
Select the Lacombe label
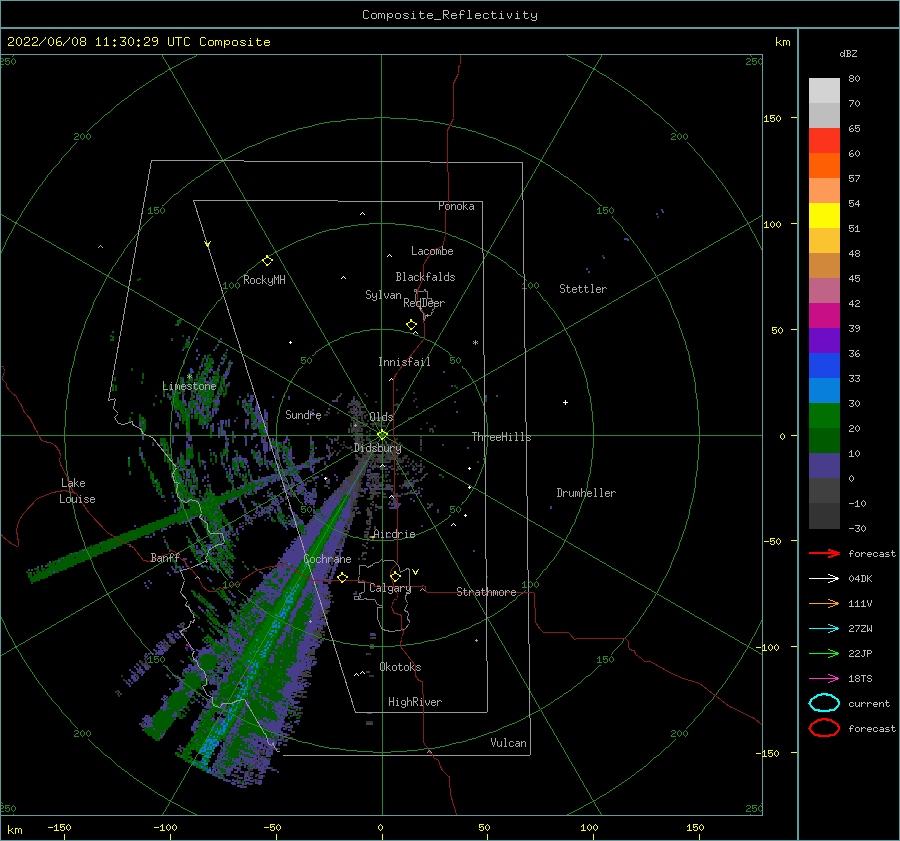tap(432, 251)
